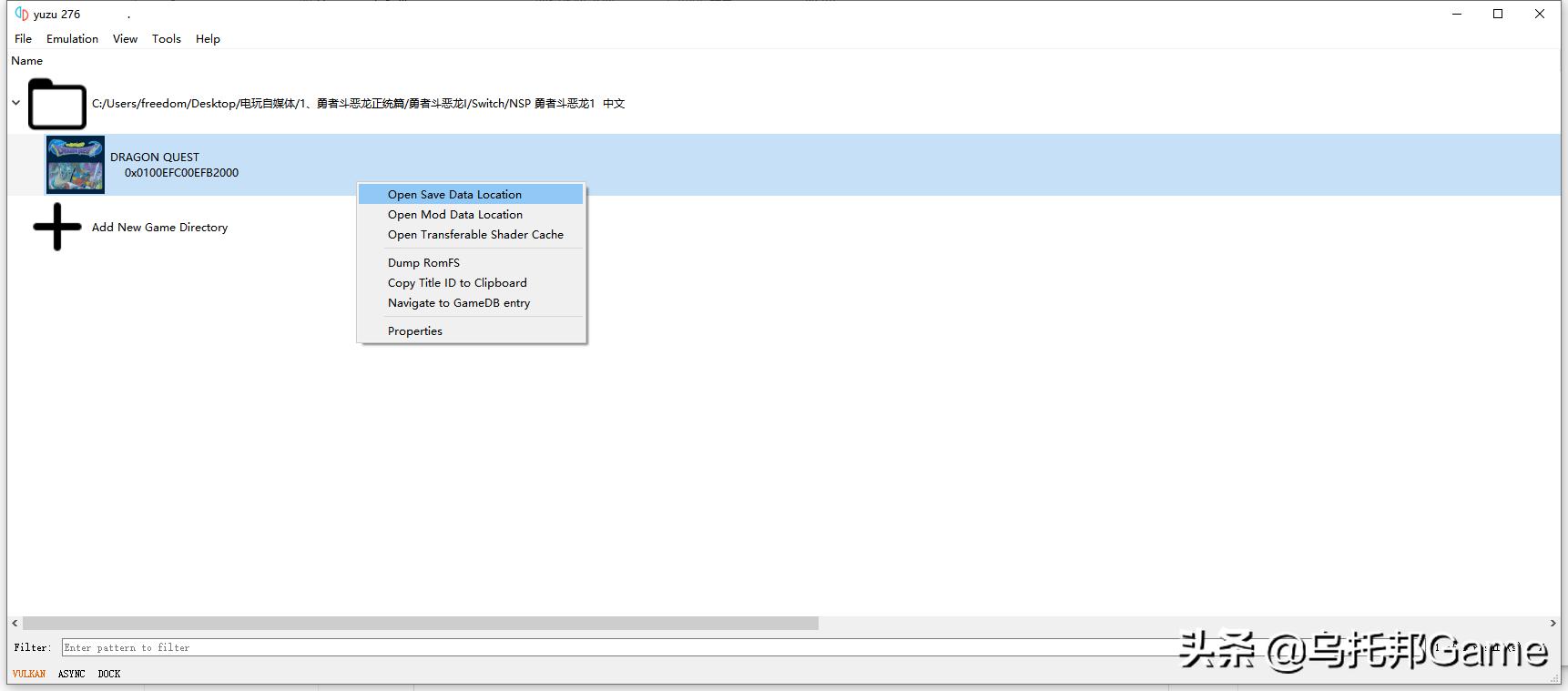Open the Emulation menu
The width and height of the screenshot is (1568, 691).
[x=73, y=39]
